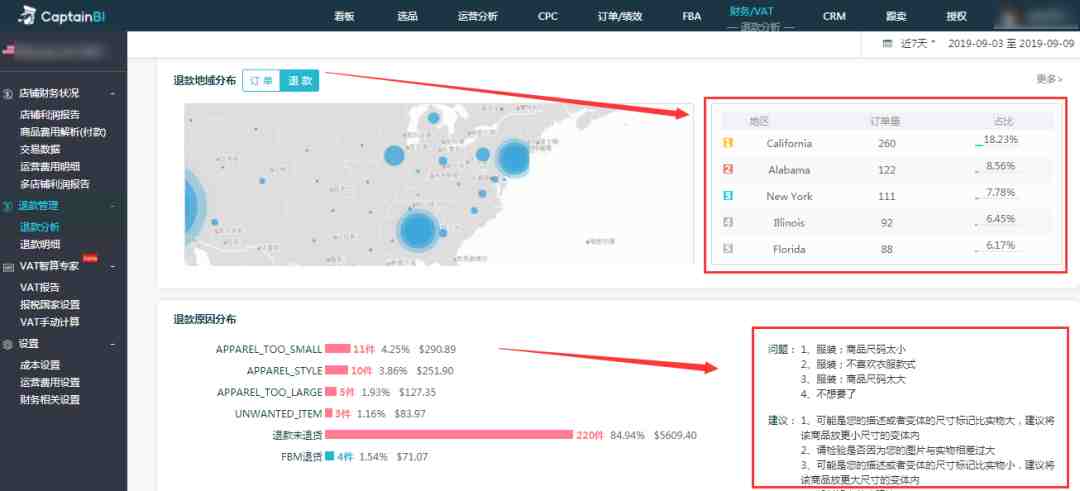Collapse the 设置 sidebar section
The height and width of the screenshot is (491, 1080).
112,344
